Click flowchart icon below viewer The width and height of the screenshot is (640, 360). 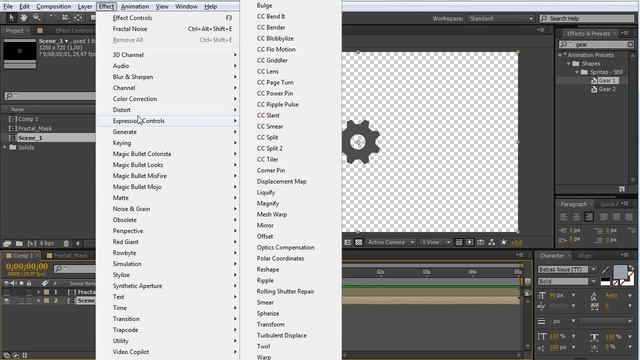click(492, 242)
